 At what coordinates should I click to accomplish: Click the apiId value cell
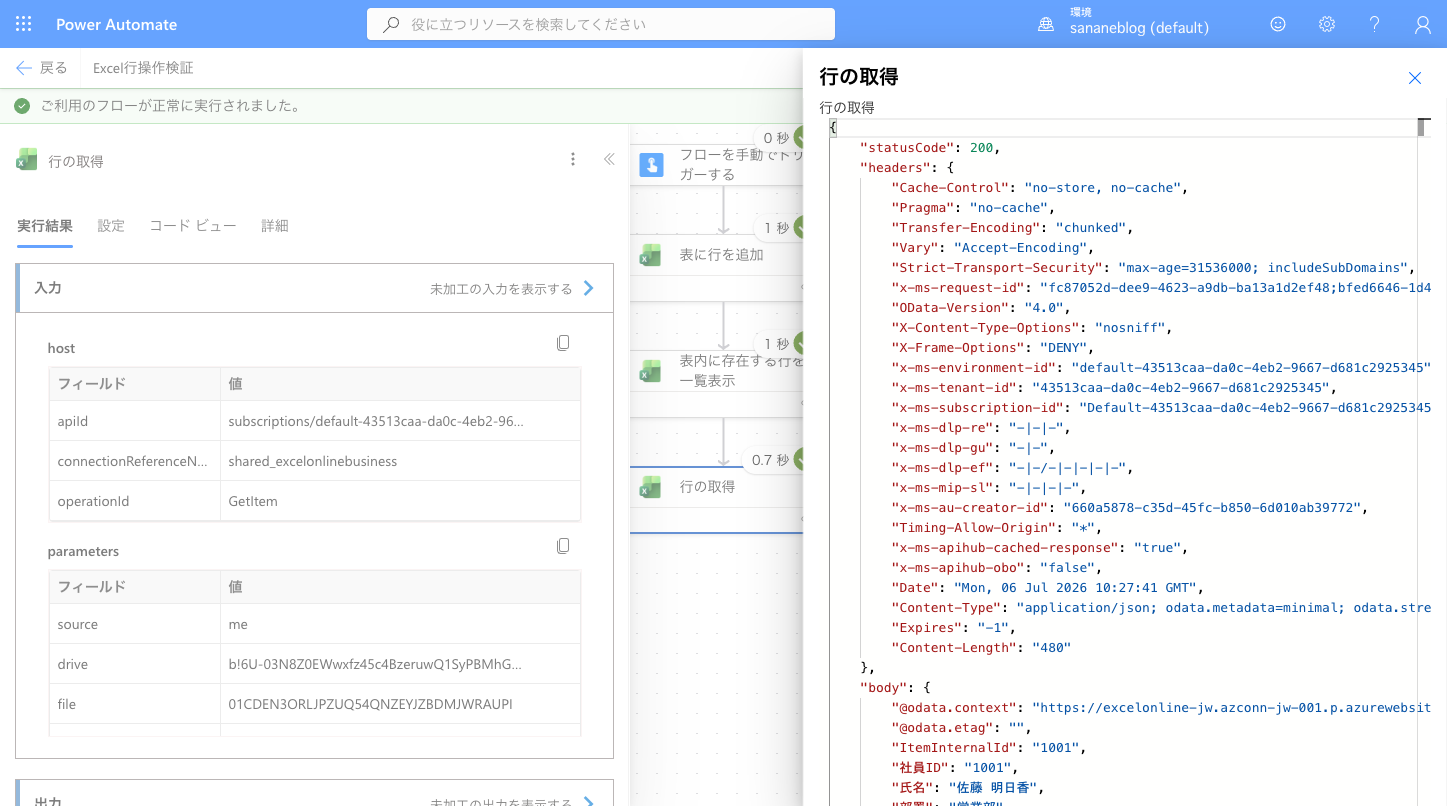(x=400, y=421)
